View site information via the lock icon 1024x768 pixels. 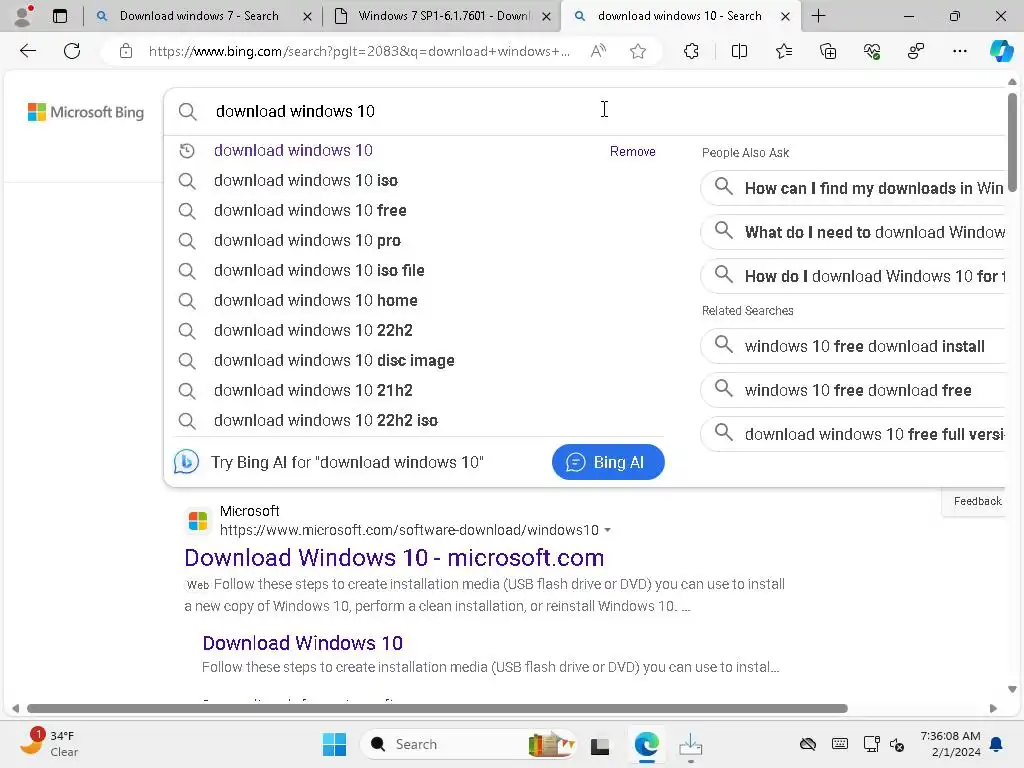[x=126, y=51]
